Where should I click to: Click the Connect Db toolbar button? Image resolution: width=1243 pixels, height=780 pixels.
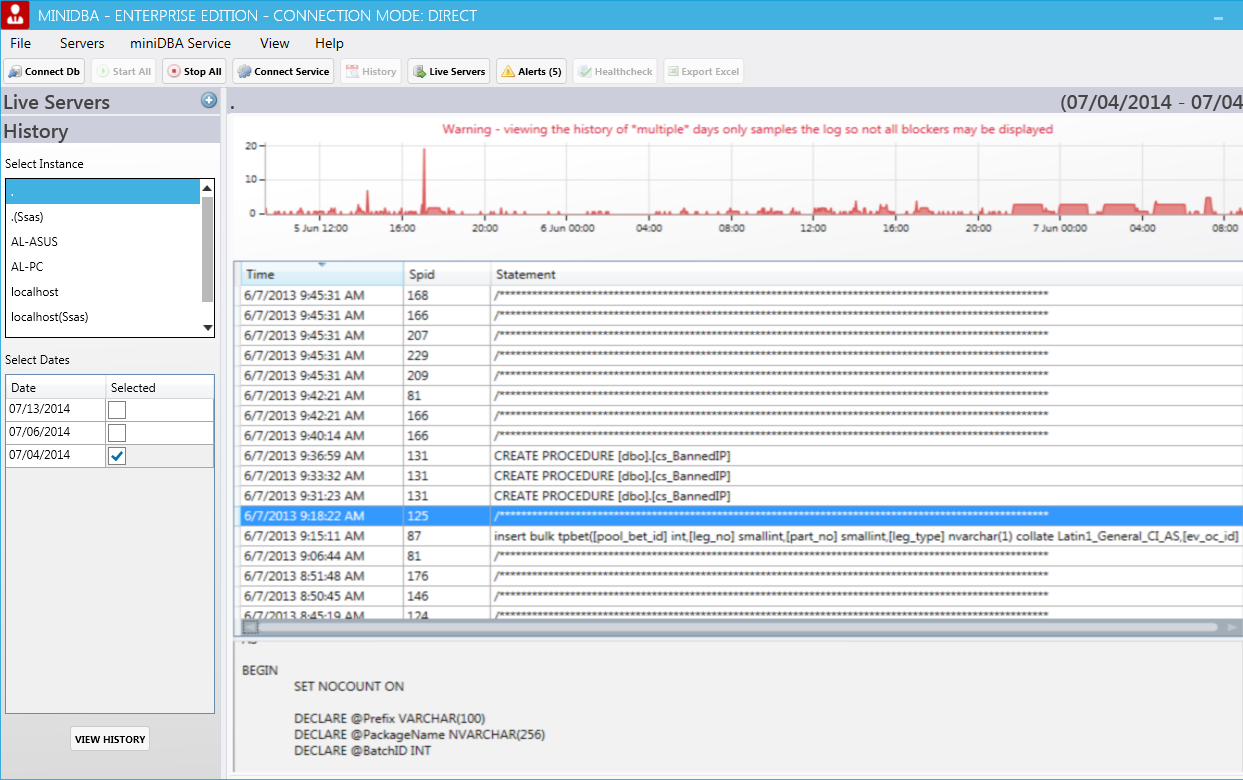(44, 72)
